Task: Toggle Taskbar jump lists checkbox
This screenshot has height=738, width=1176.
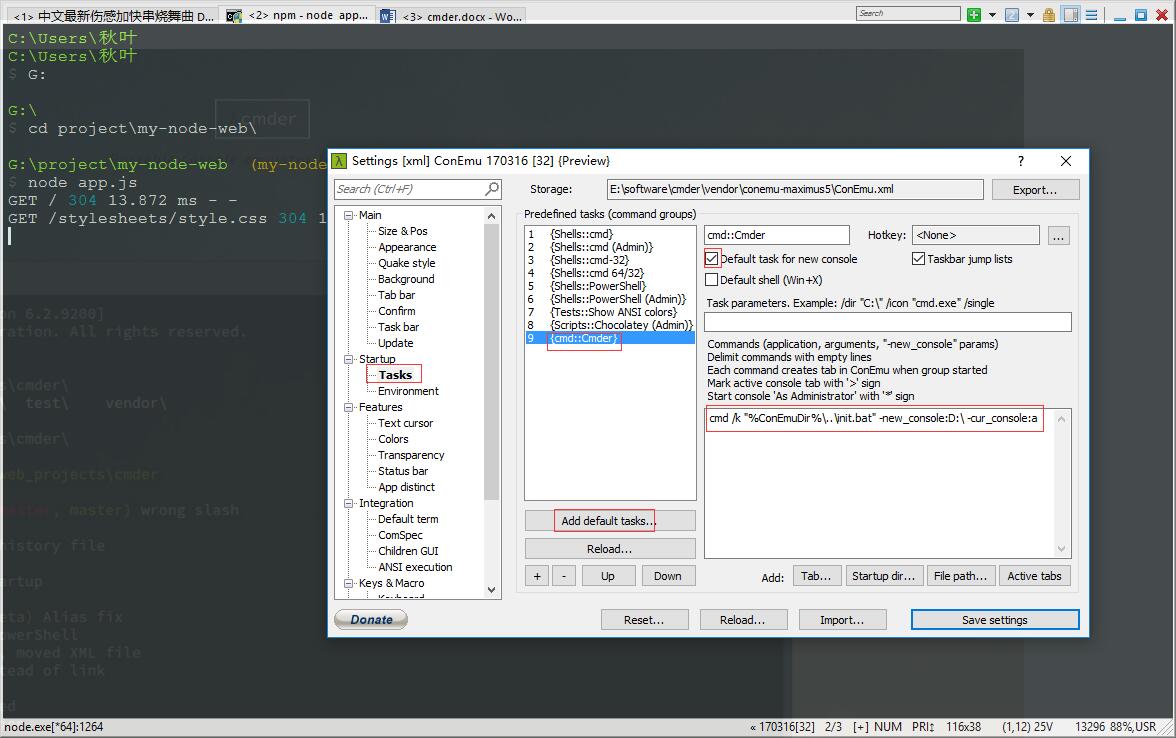Action: 918,259
